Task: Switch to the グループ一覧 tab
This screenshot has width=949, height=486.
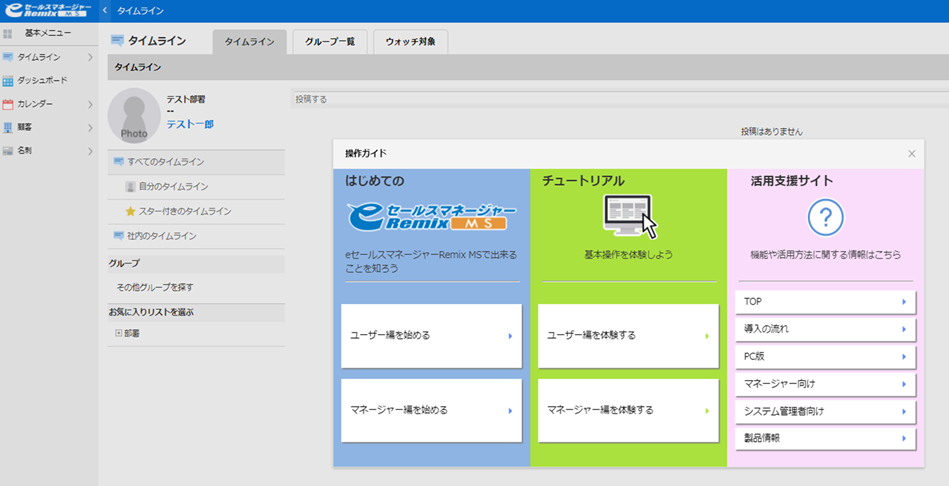Action: click(x=330, y=42)
